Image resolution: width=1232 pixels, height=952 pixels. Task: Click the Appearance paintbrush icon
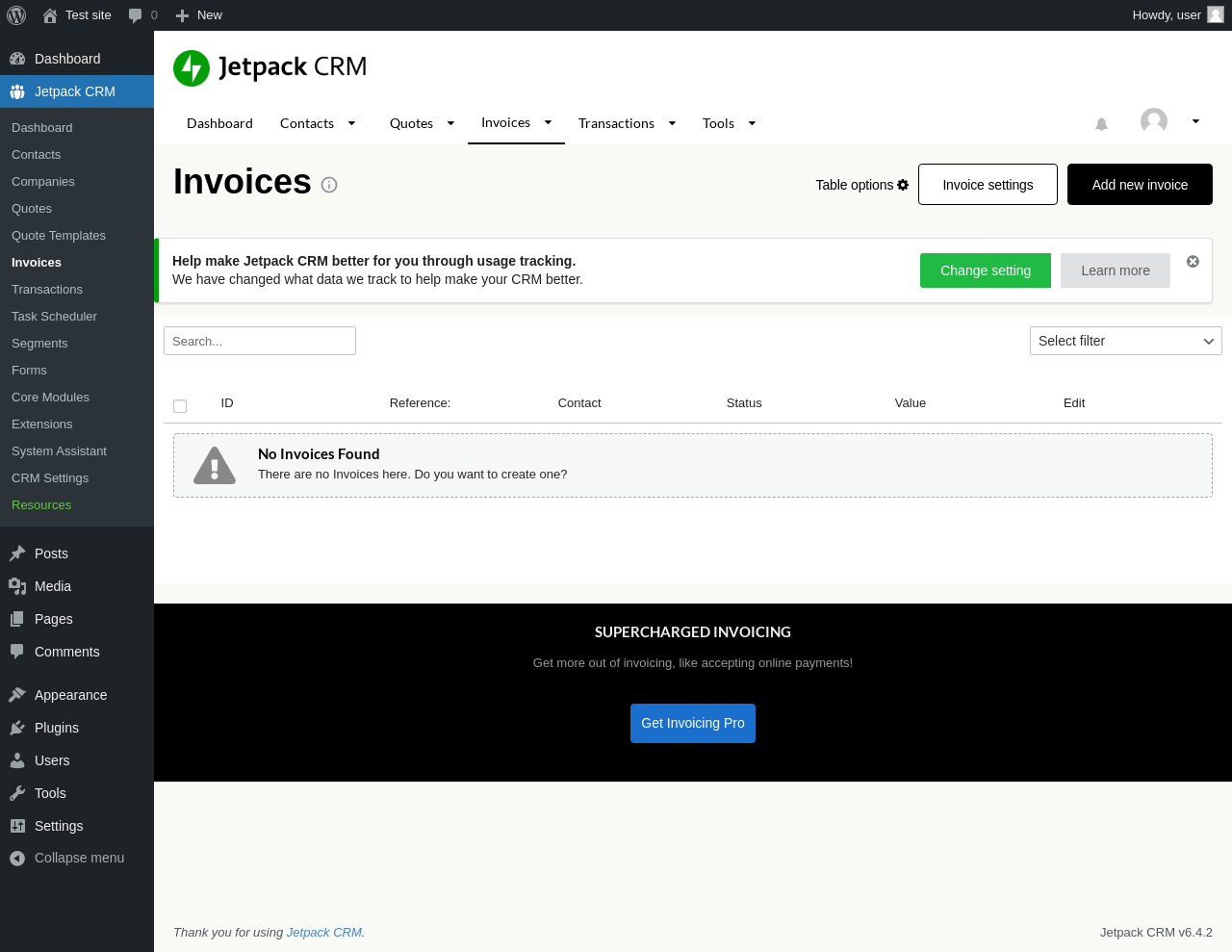pos(17,695)
